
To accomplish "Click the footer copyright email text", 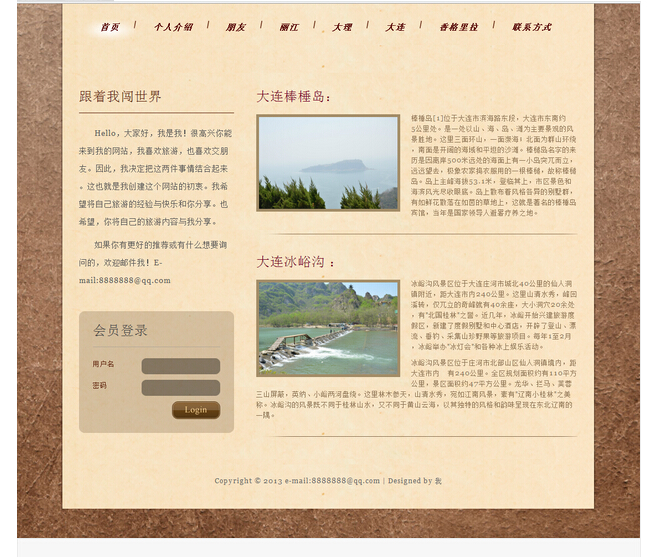I will (332, 481).
